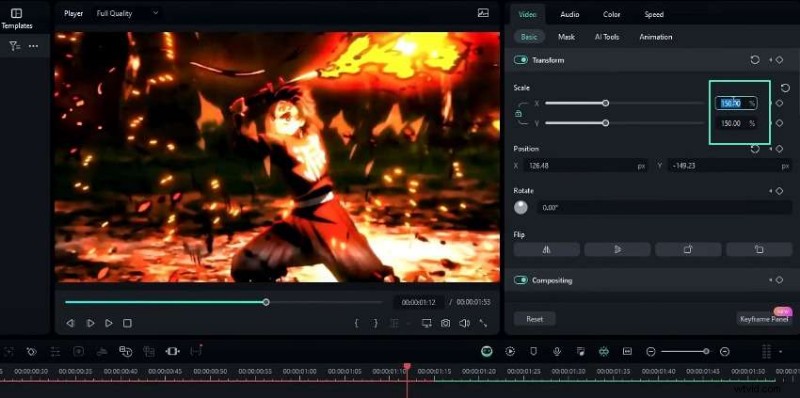Image resolution: width=800 pixels, height=398 pixels.
Task: Add a keyframe for Scale Y
Action: click(779, 123)
